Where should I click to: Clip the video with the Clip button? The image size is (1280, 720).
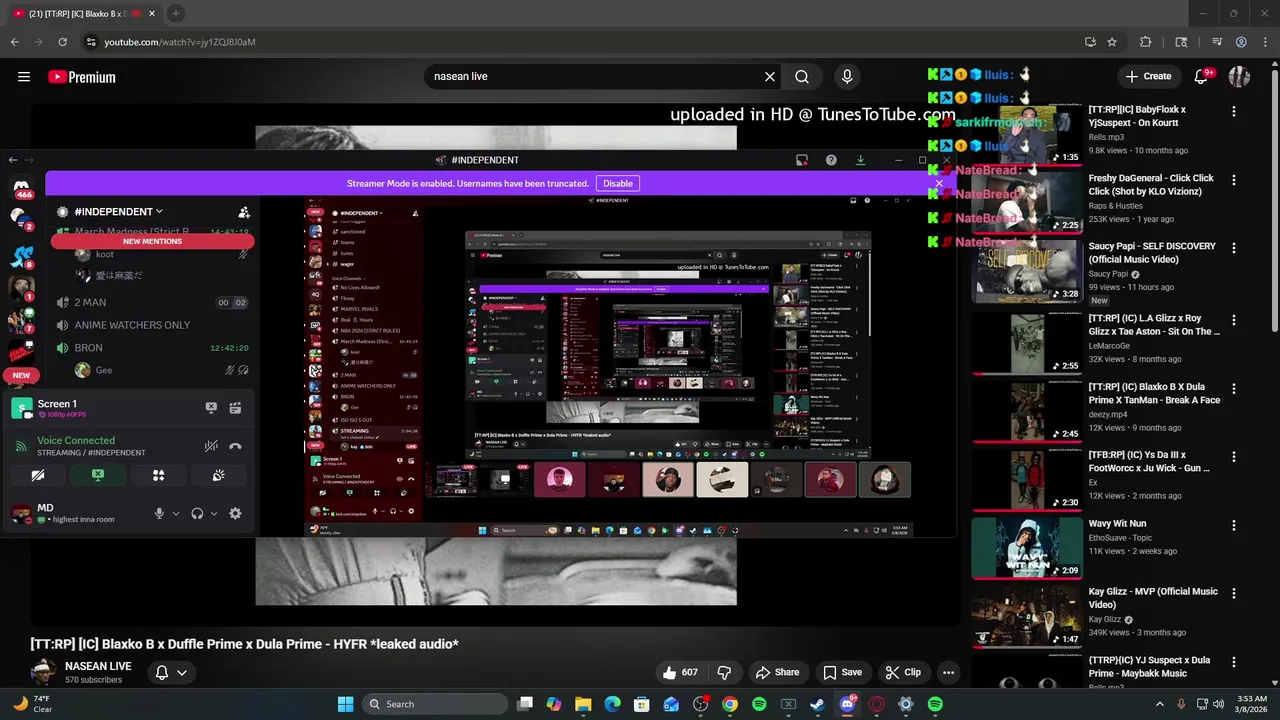[903, 672]
